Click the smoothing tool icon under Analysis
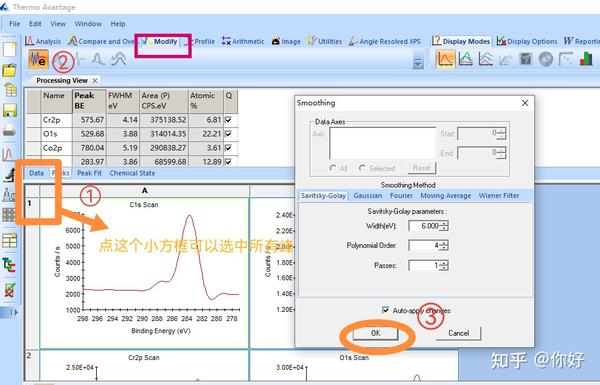 point(38,60)
